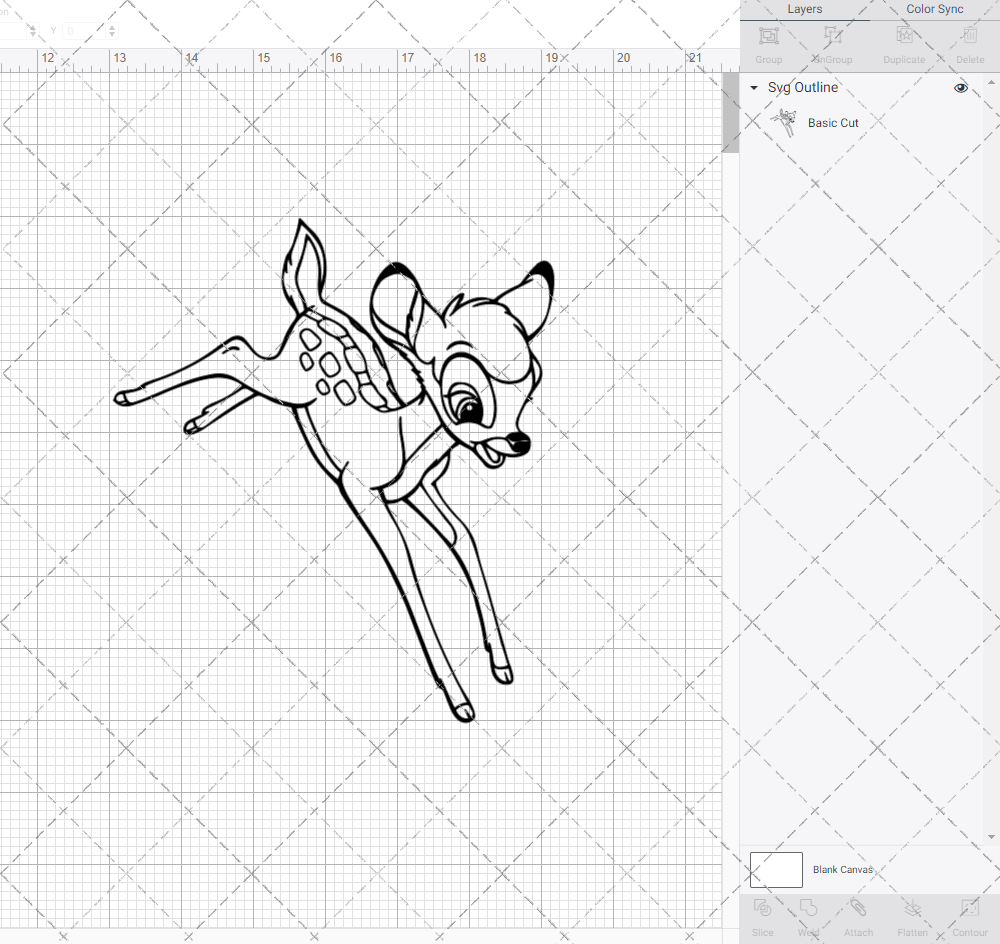Select the Bambi deer image on canvas
Viewport: 1000px width, 944px height.
coord(334,469)
